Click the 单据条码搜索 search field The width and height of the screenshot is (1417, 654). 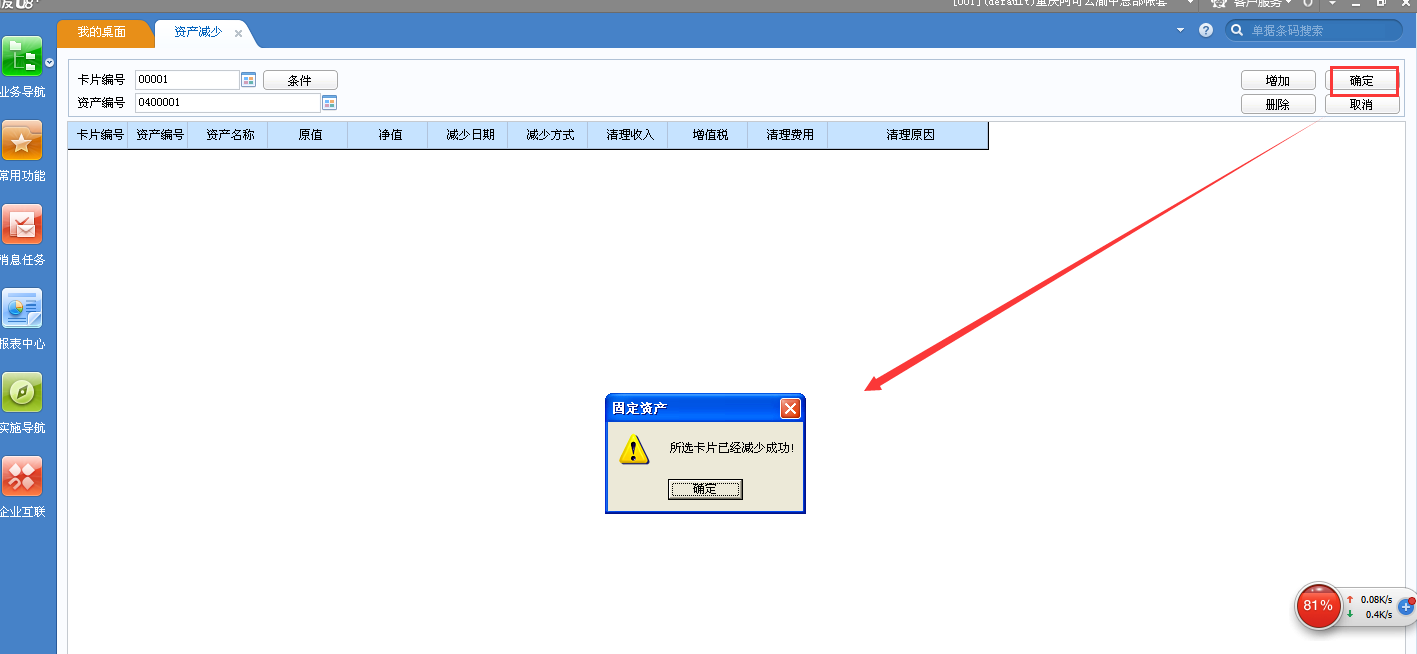point(1310,29)
